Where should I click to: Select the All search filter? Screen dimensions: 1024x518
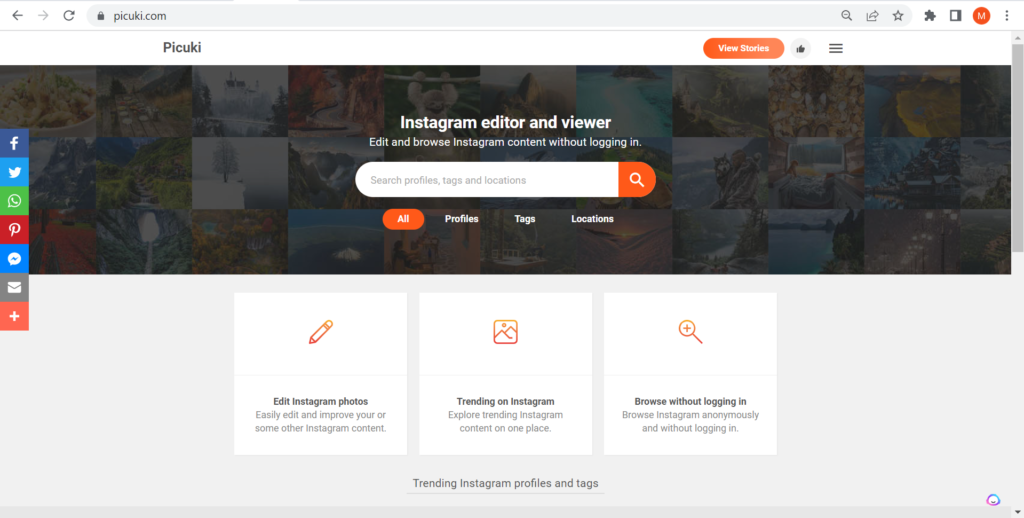coord(403,219)
